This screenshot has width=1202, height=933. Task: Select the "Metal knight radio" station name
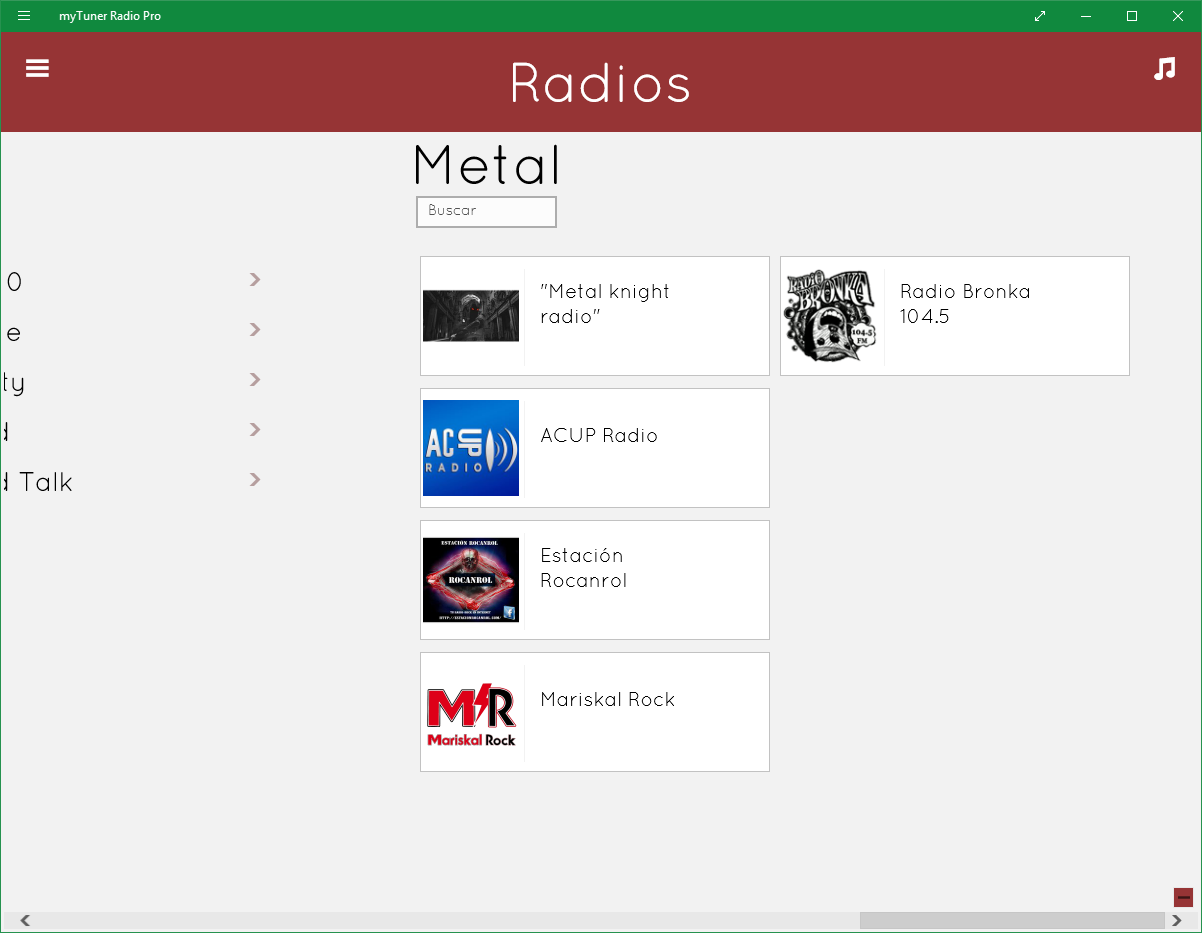coord(605,304)
